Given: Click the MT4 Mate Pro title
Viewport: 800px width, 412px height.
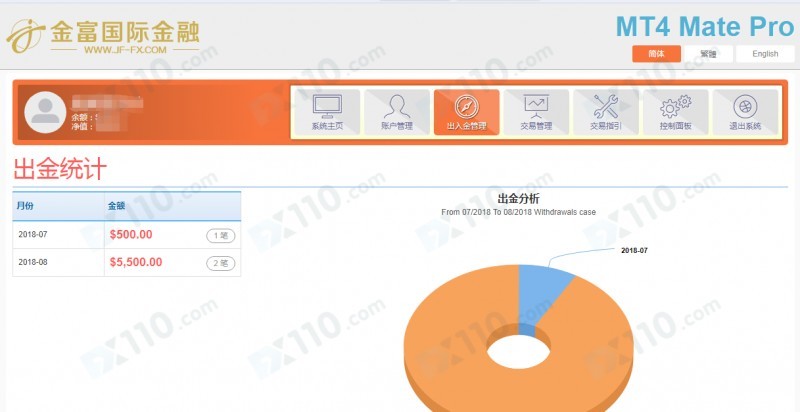Looking at the screenshot, I should click(705, 26).
